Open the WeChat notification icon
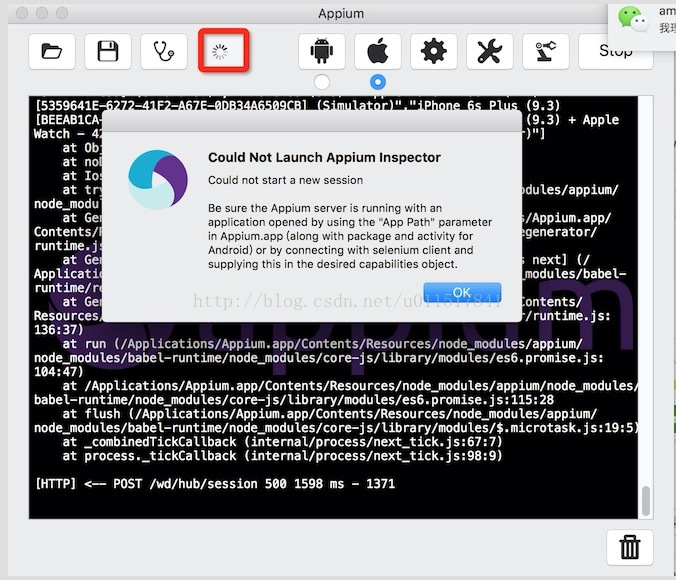Image resolution: width=676 pixels, height=580 pixels. point(632,19)
